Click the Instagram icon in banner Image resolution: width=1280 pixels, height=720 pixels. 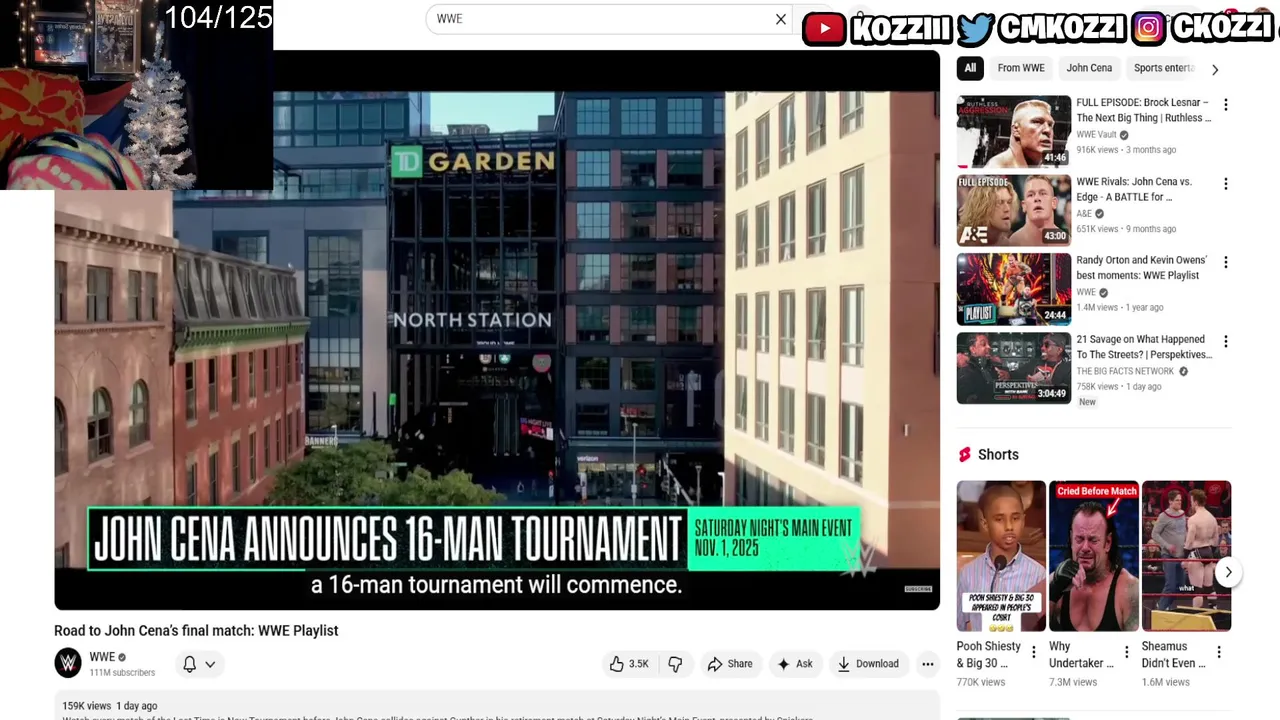(1149, 28)
